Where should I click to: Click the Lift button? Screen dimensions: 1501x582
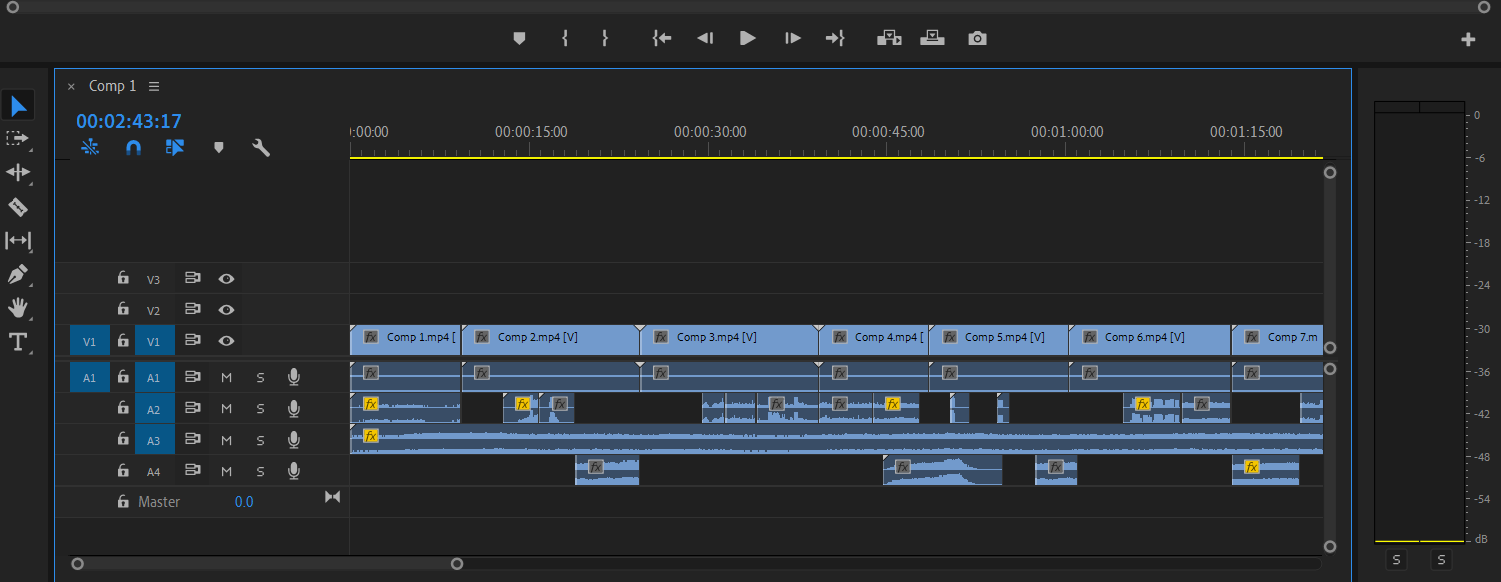click(889, 38)
